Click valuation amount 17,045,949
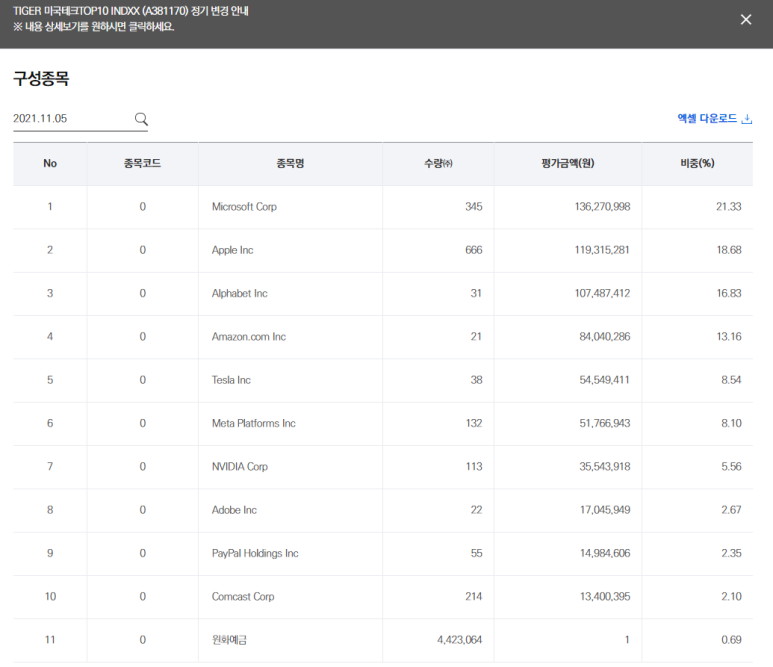Image resolution: width=773 pixels, height=667 pixels. click(x=605, y=510)
